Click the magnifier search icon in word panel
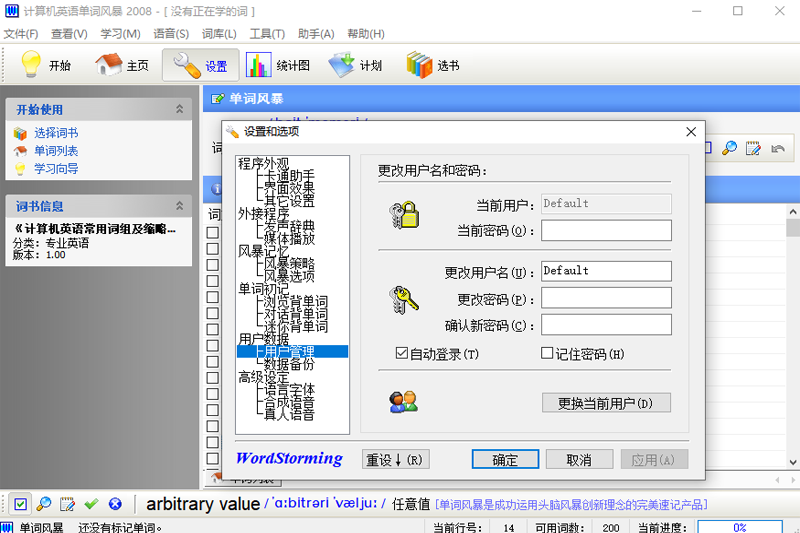Image resolution: width=800 pixels, height=533 pixels. [x=730, y=148]
